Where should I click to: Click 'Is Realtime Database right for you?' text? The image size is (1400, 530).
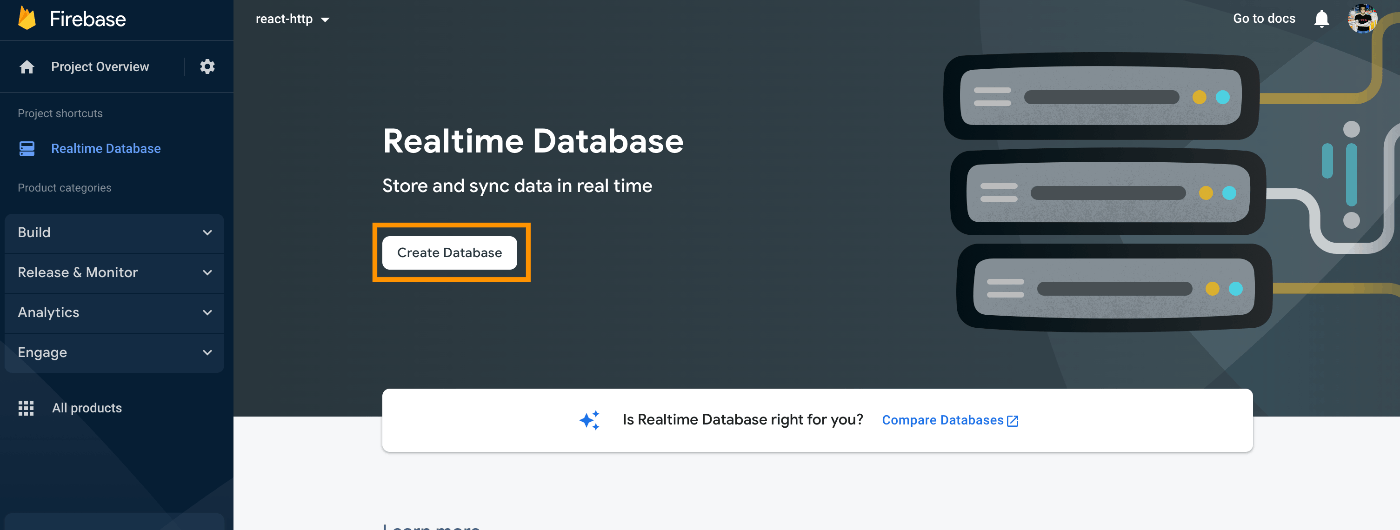click(x=743, y=420)
